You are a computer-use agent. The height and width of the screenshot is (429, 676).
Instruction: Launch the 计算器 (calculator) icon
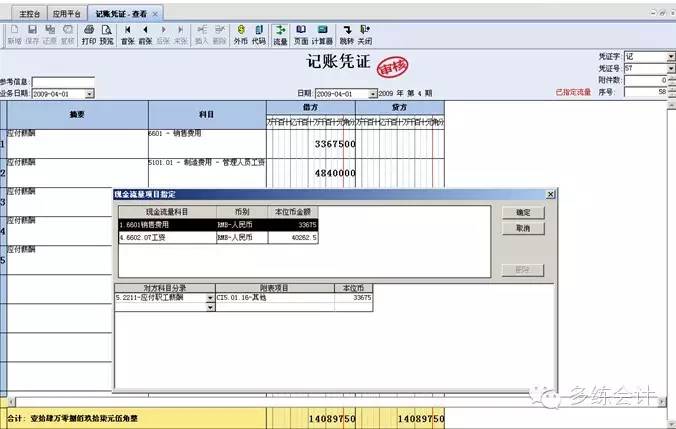[322, 34]
